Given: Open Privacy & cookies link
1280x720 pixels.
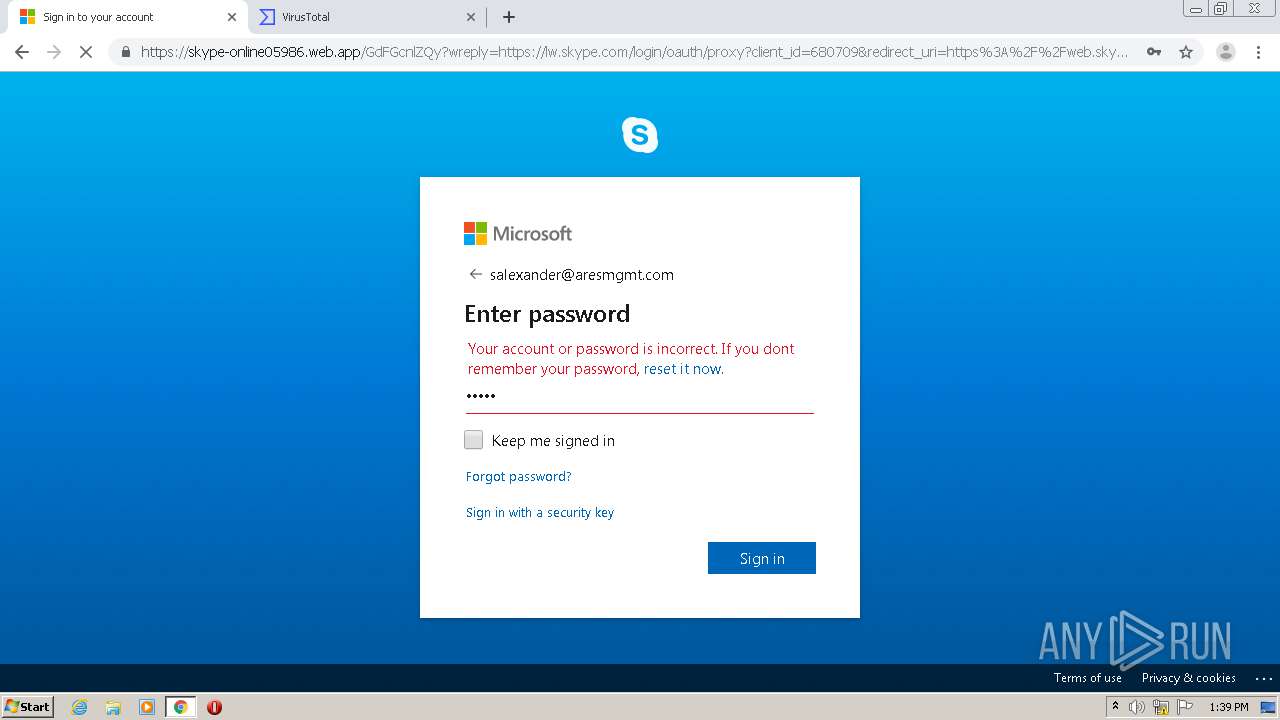Looking at the screenshot, I should (x=1189, y=678).
